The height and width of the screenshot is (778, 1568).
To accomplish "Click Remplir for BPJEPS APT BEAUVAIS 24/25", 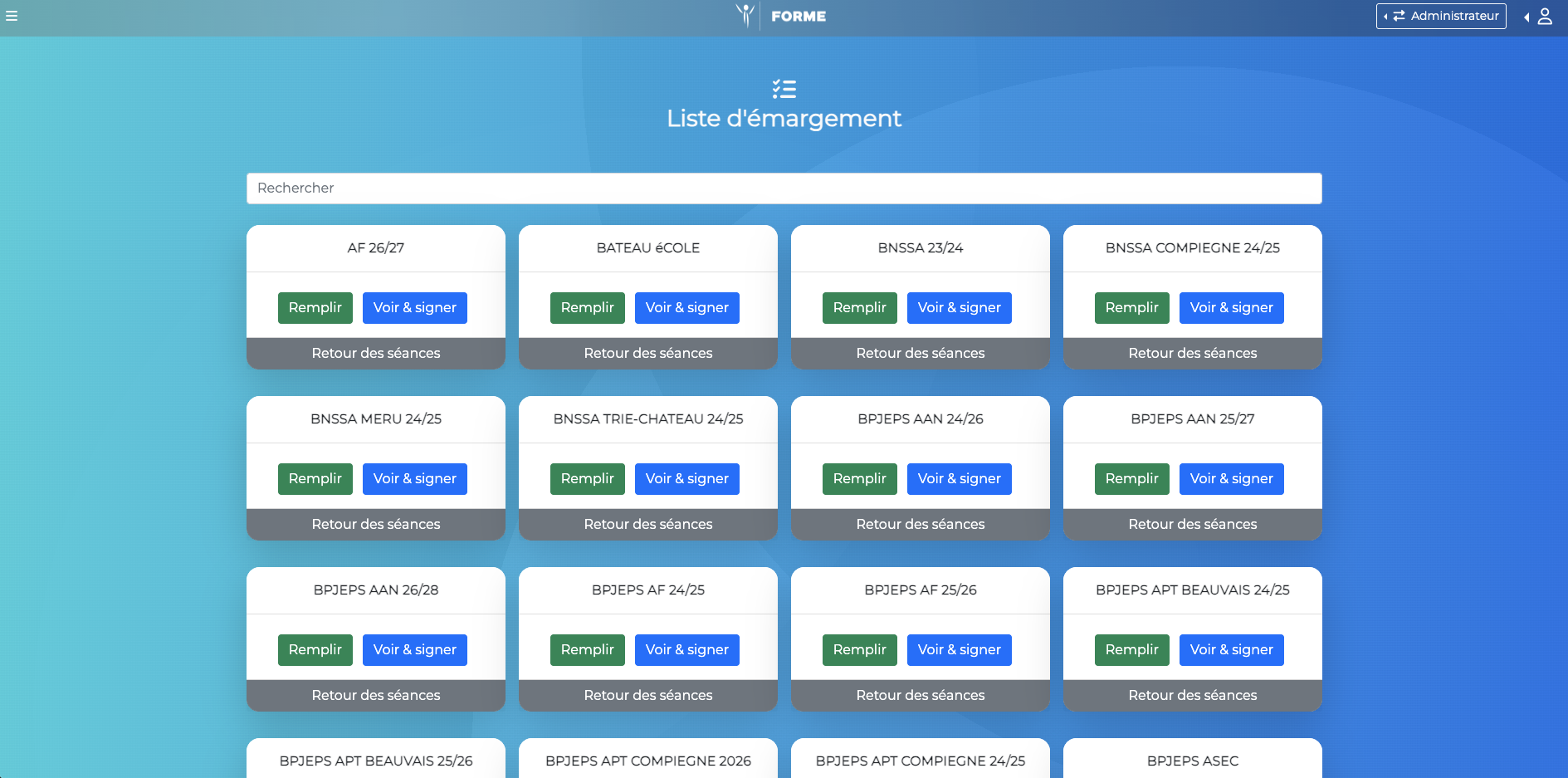I will click(1132, 650).
